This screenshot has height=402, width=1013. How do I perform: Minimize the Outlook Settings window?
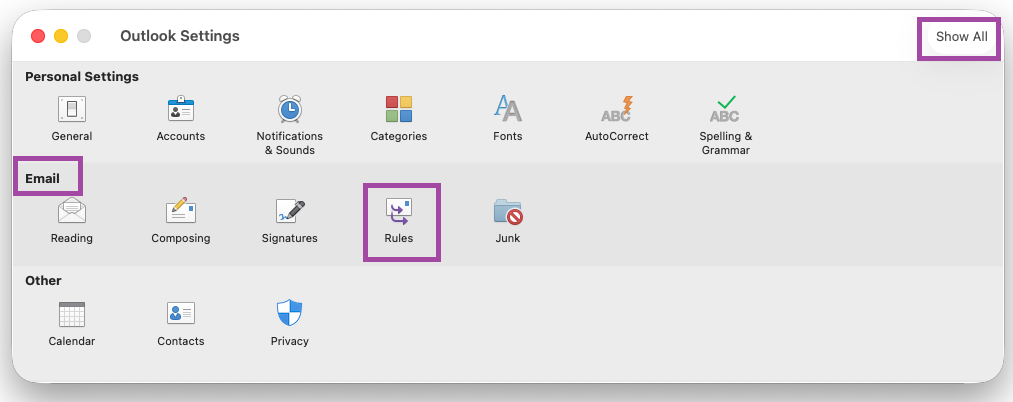(x=61, y=36)
